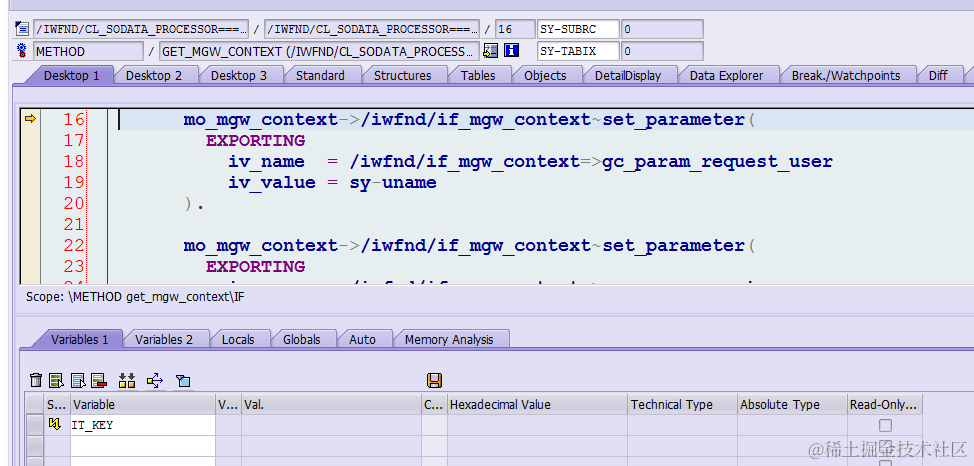
Task: Click the SY-TABIX value field showing 0
Action: (x=662, y=51)
